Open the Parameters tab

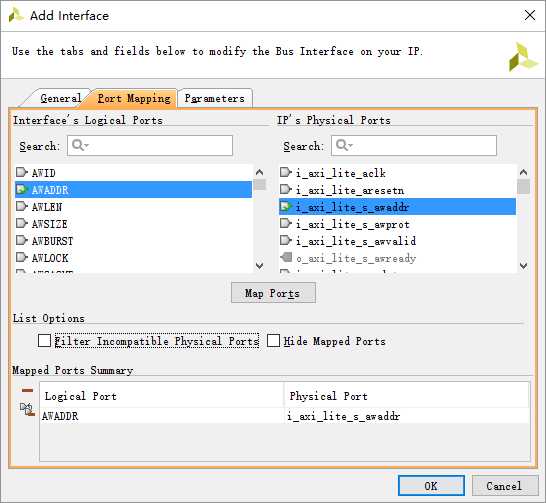[214, 99]
